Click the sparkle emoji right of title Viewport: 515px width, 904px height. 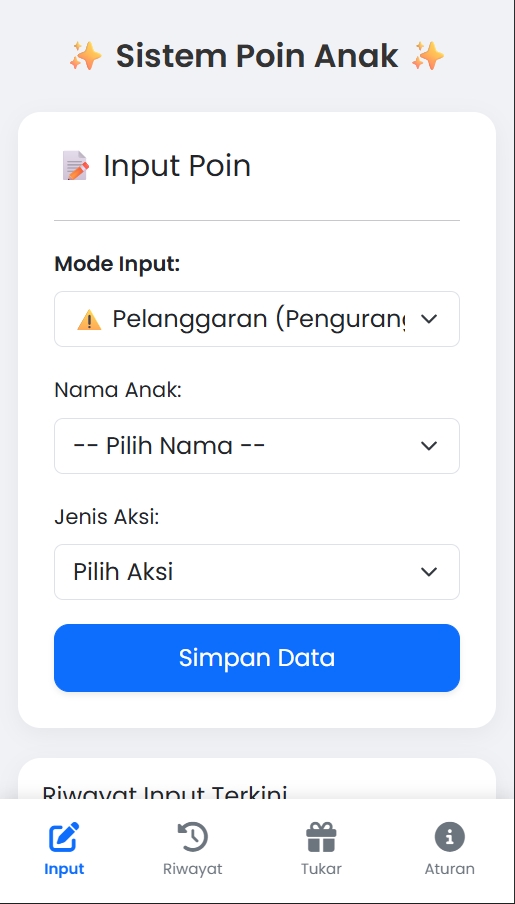click(428, 56)
